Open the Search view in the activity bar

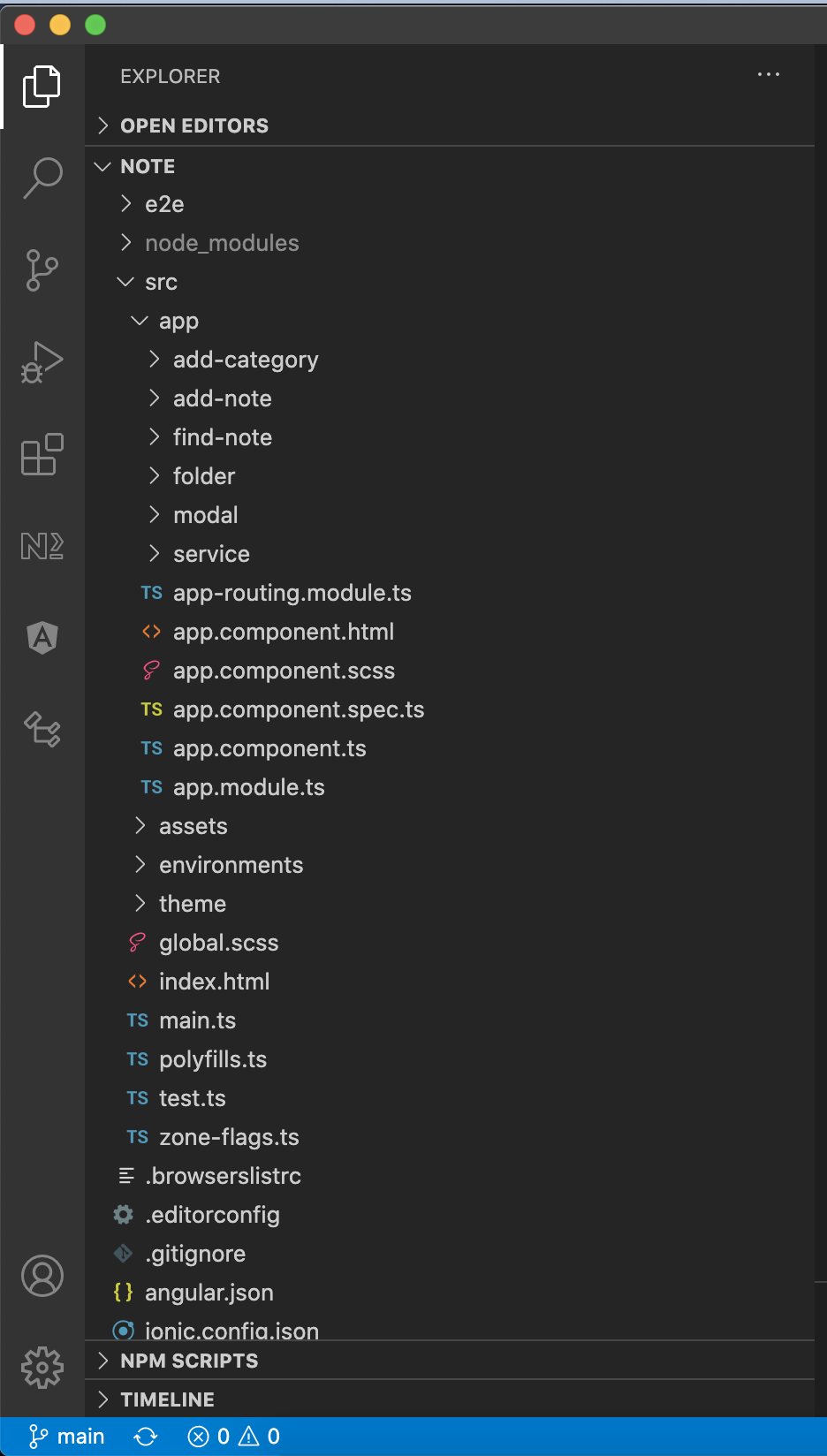pyautogui.click(x=42, y=178)
